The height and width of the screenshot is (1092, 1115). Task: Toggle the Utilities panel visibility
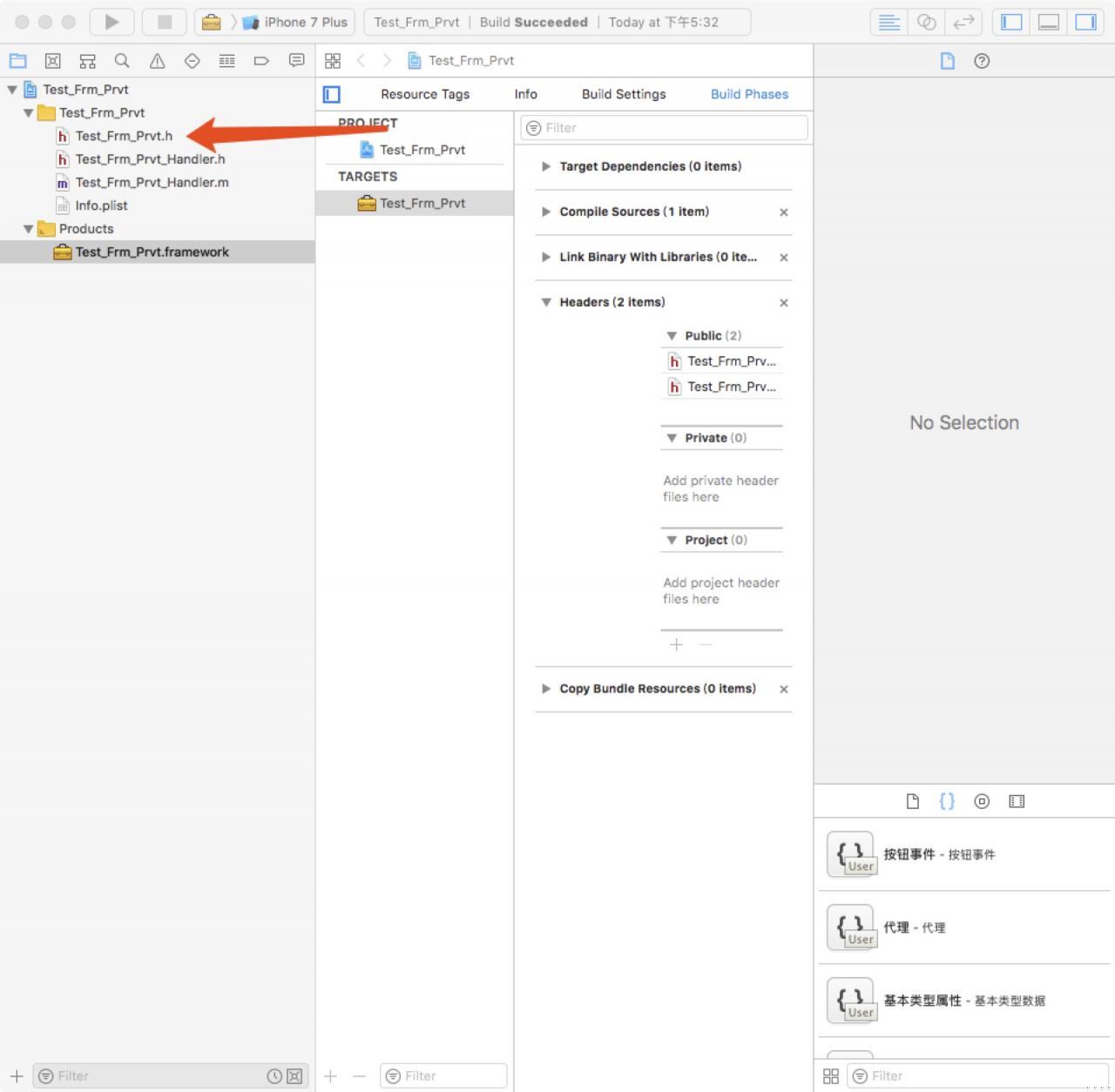[1085, 23]
